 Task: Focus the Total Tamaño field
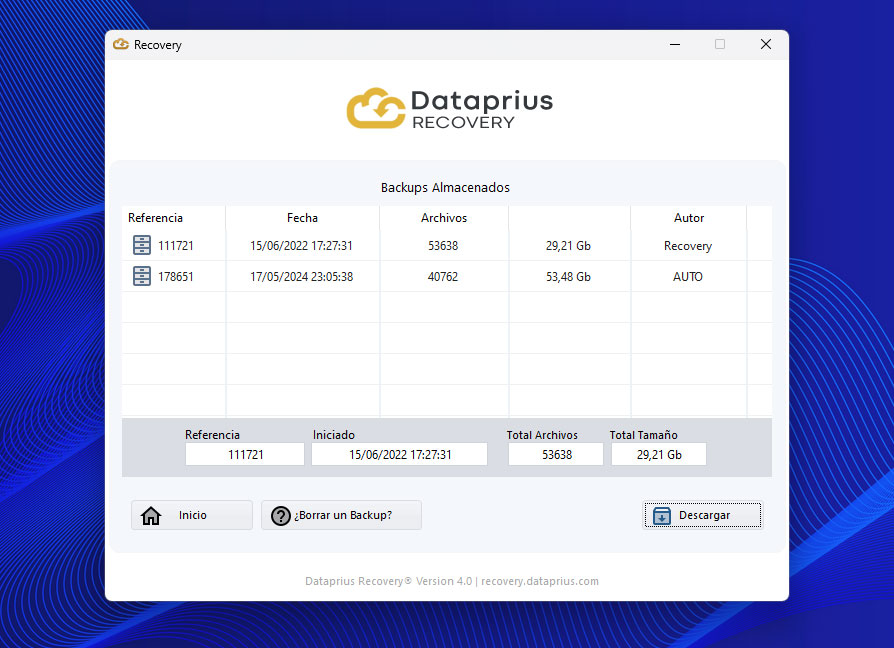click(659, 454)
